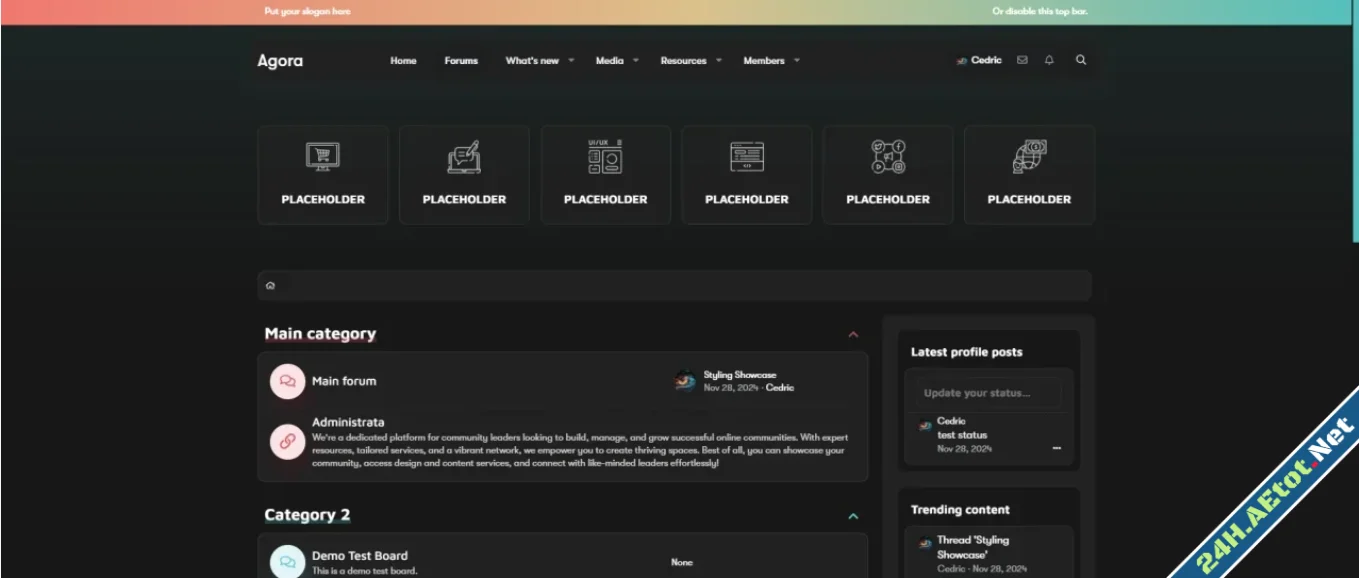This screenshot has width=1359, height=578.
Task: Select Home in the navigation bar
Action: [x=403, y=61]
